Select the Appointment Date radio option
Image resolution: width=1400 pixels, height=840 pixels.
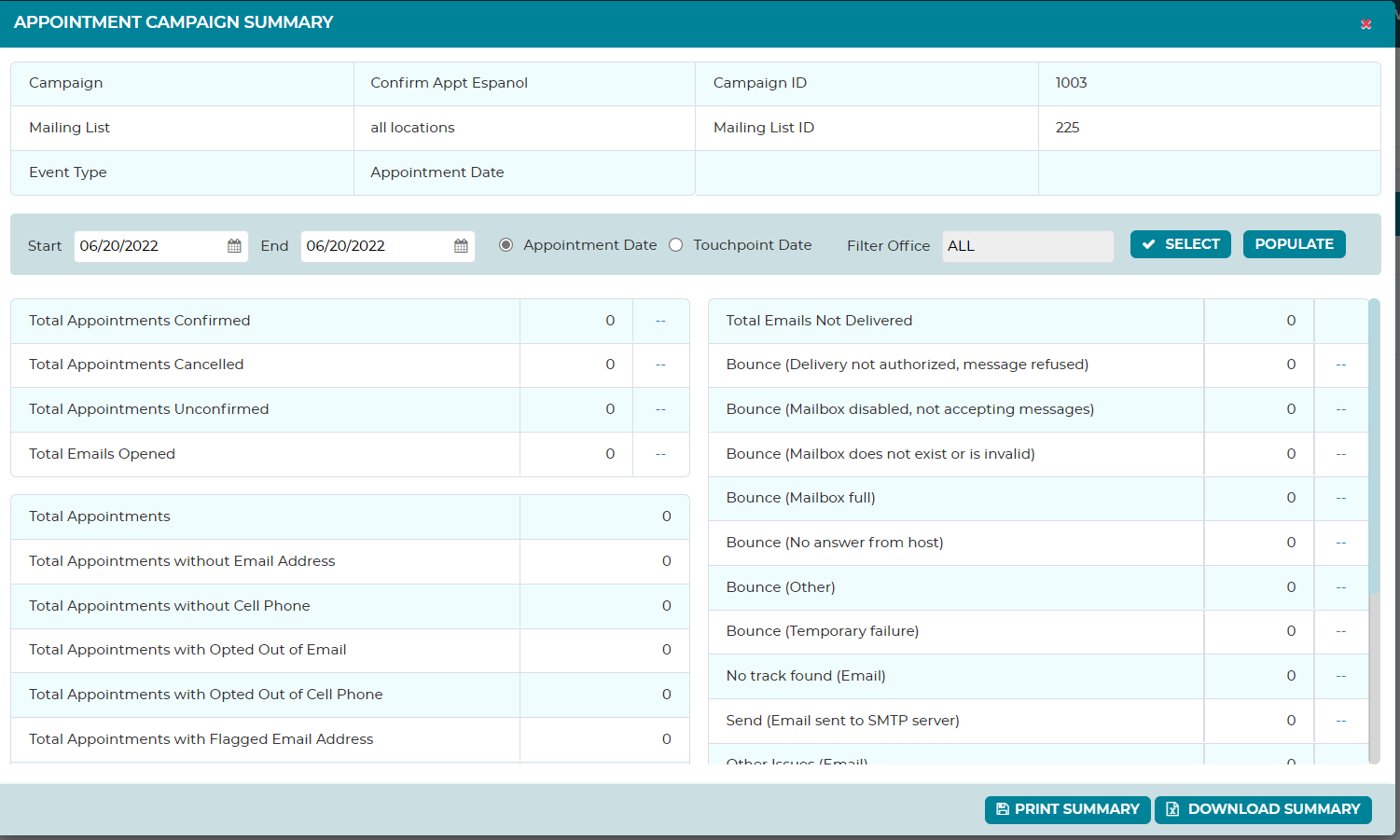506,245
